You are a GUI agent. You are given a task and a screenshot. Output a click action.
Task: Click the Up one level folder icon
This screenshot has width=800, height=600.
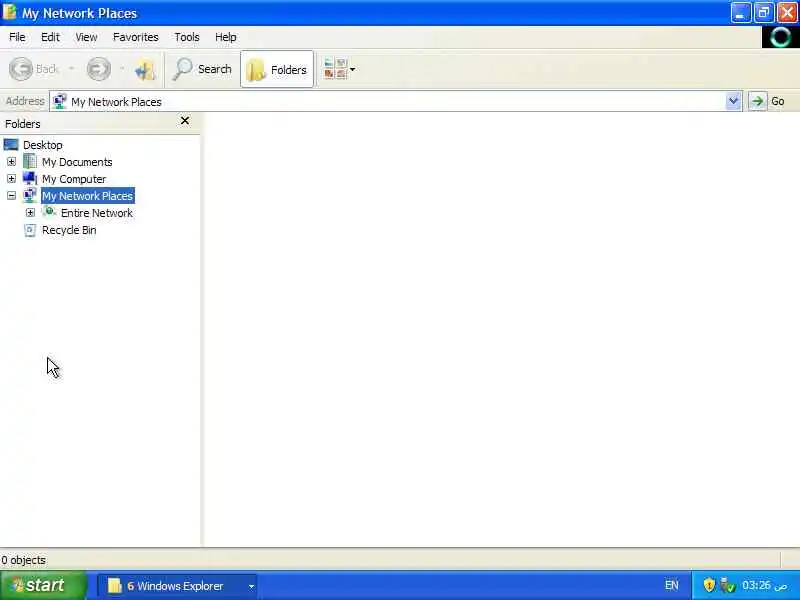click(x=145, y=69)
